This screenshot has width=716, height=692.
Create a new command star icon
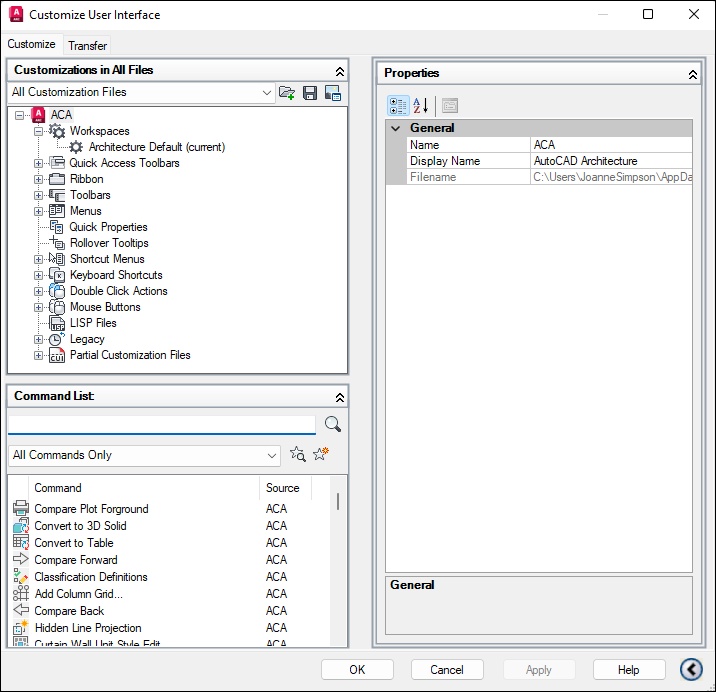tap(321, 454)
